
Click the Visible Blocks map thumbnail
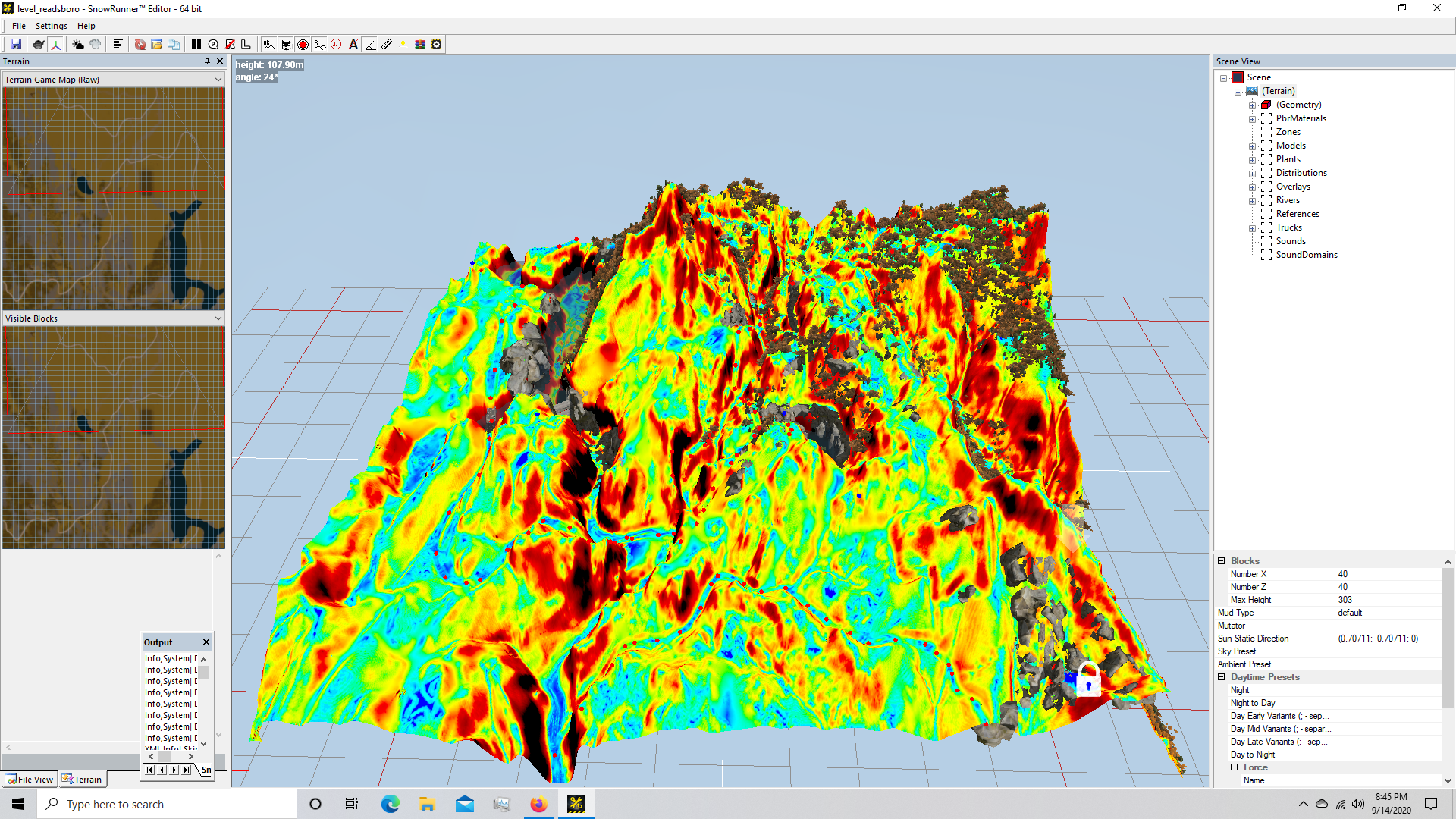[114, 438]
